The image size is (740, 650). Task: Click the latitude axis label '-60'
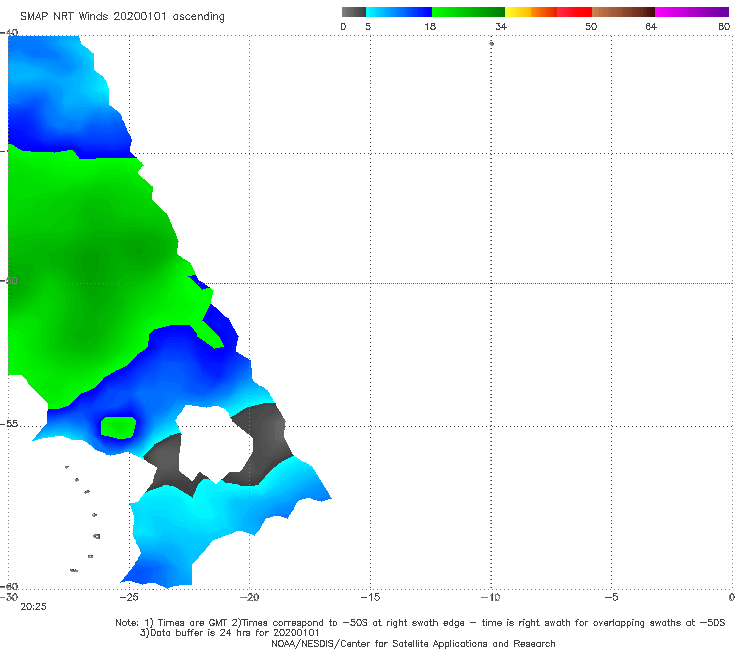click(x=9, y=586)
